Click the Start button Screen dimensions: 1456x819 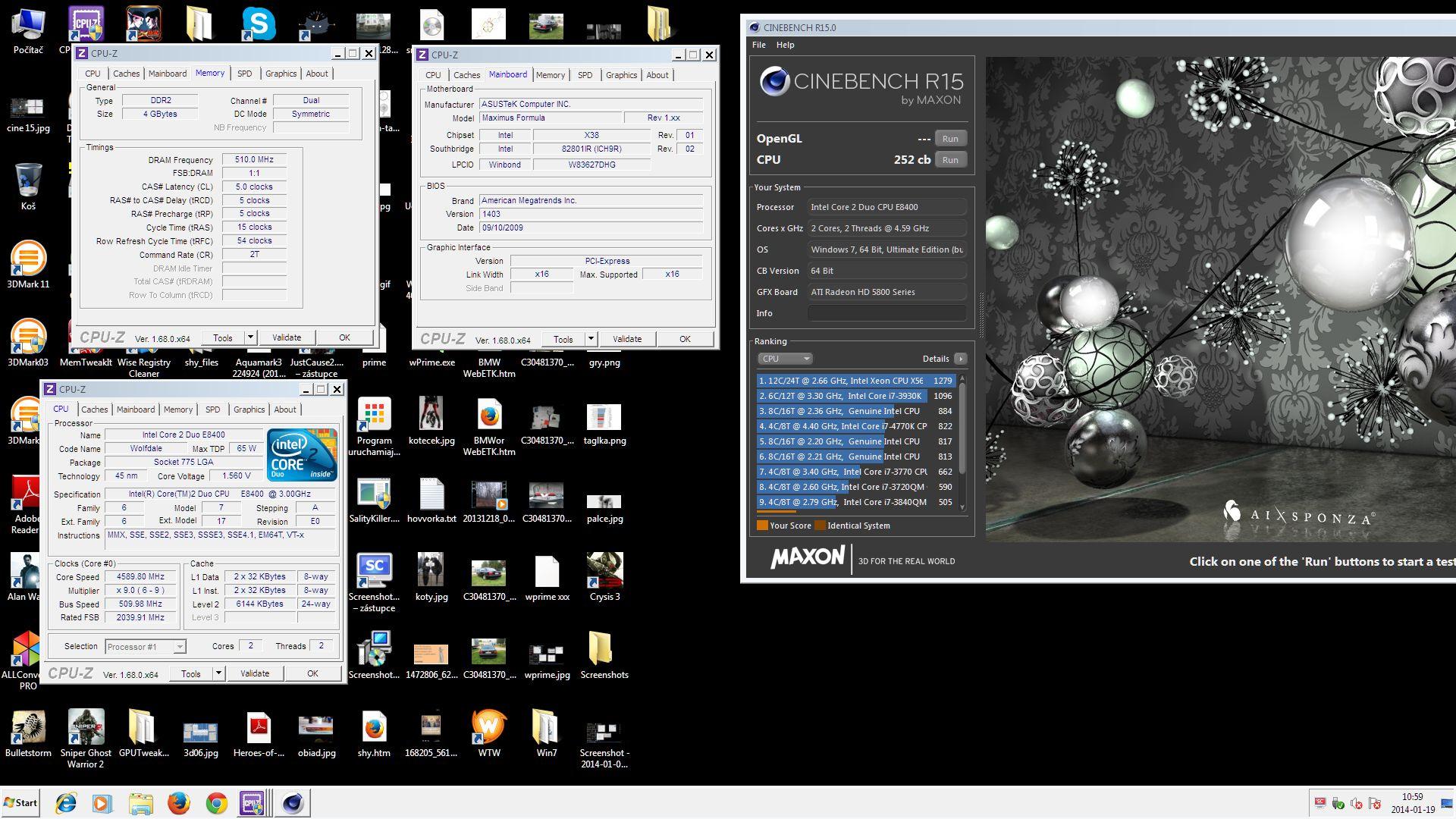click(x=20, y=803)
